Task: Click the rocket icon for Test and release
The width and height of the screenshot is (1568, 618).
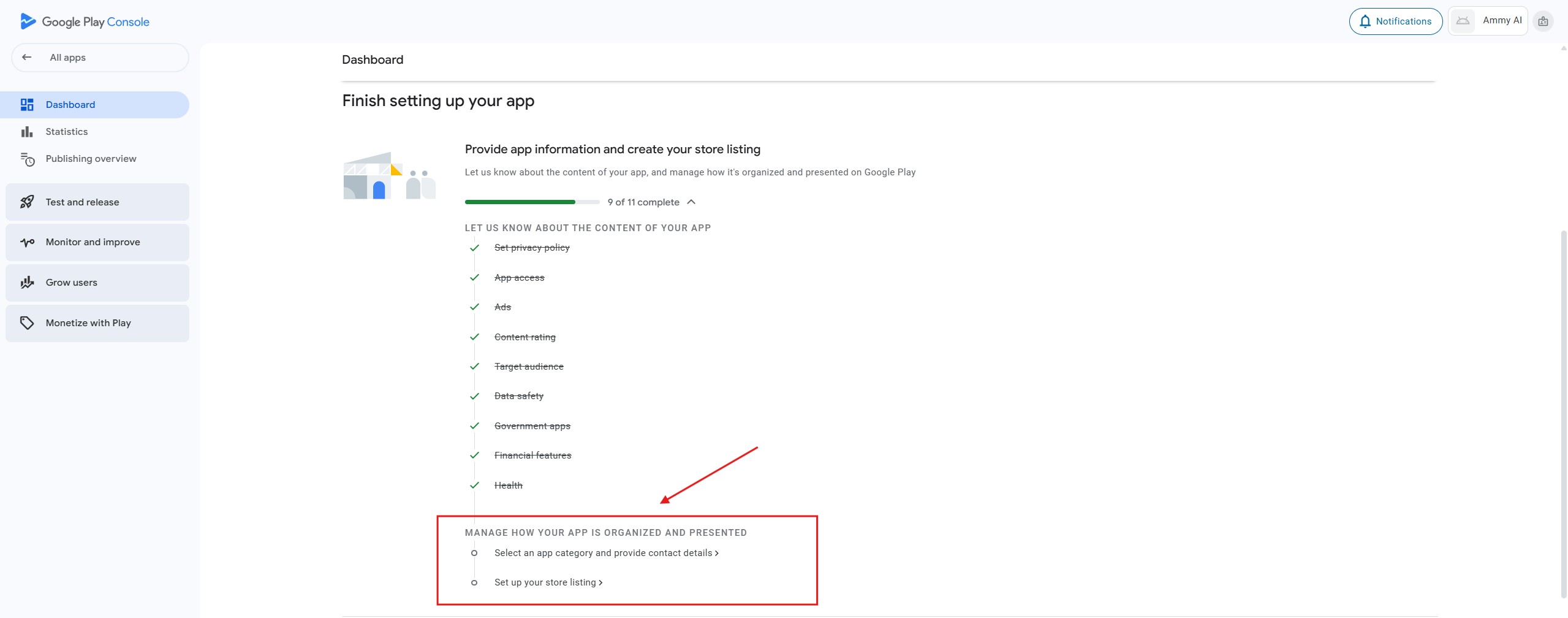Action: pos(27,202)
